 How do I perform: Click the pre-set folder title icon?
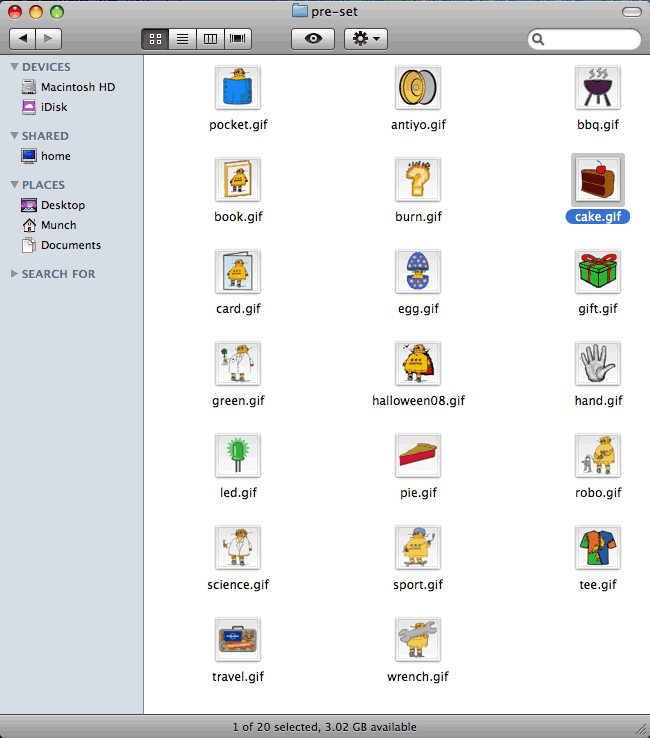[300, 11]
